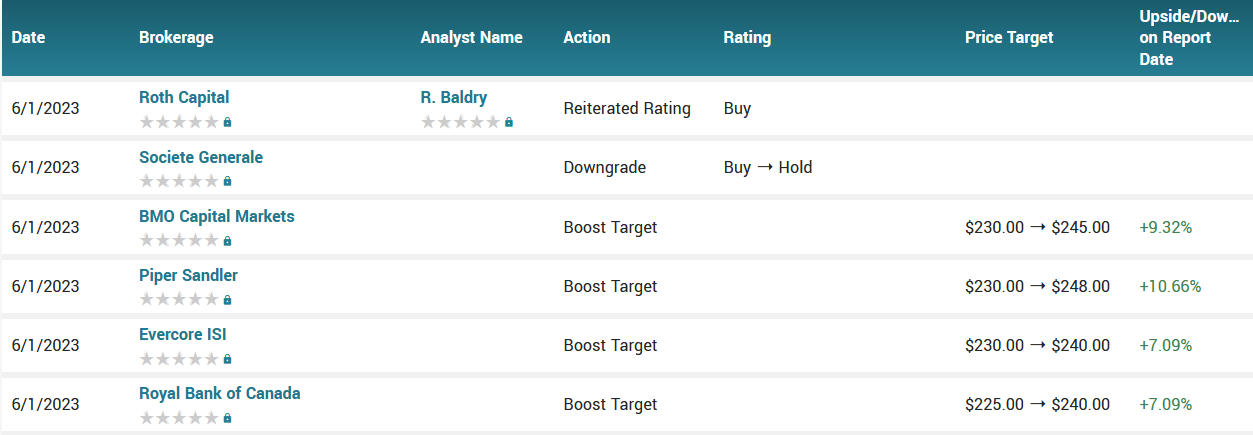This screenshot has height=435, width=1253.
Task: Click lock icon under Societe Generale
Action: [x=227, y=181]
